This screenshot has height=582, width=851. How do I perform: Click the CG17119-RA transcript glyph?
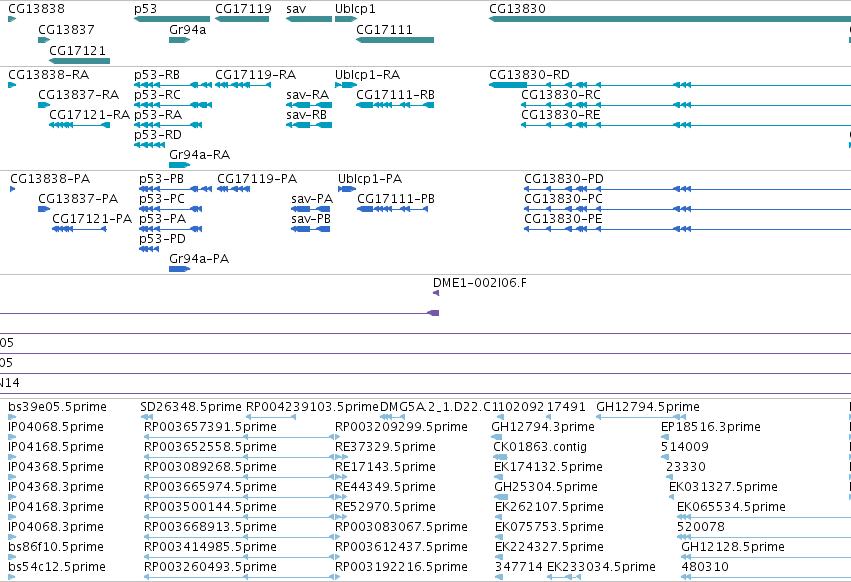tap(243, 85)
